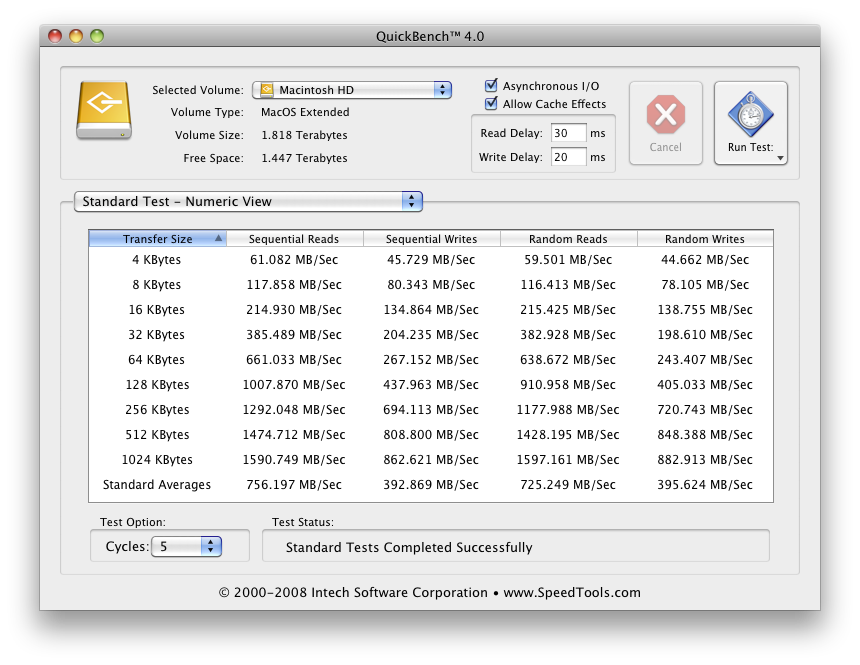Click the red close window button
860x665 pixels.
(x=55, y=36)
